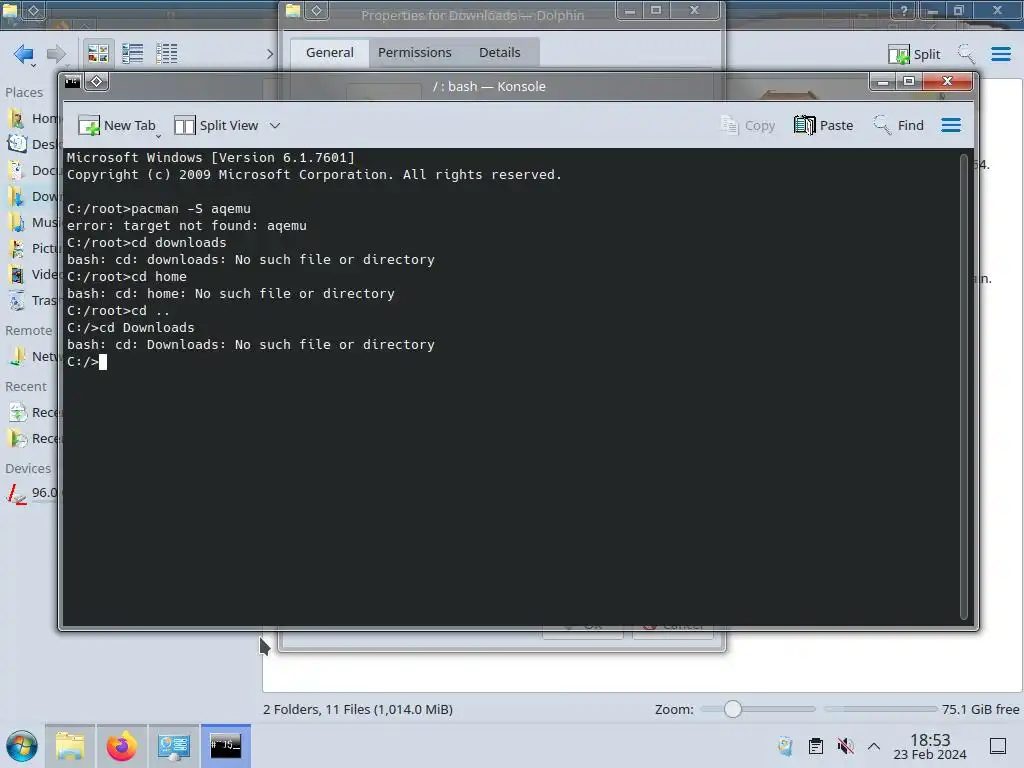Open Trash in Dolphin Places
Screen dimensions: 1024x768
click(x=33, y=301)
